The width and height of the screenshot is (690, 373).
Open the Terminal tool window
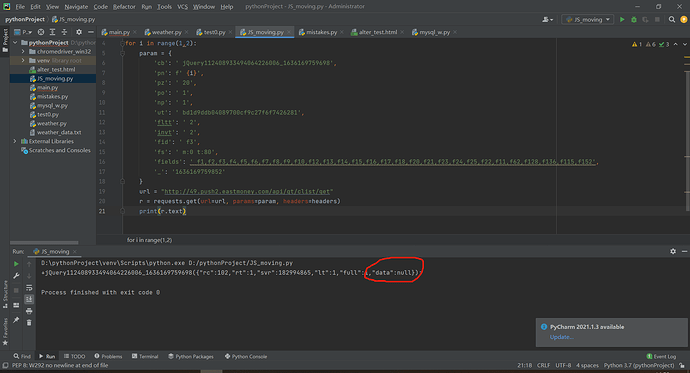coord(145,356)
